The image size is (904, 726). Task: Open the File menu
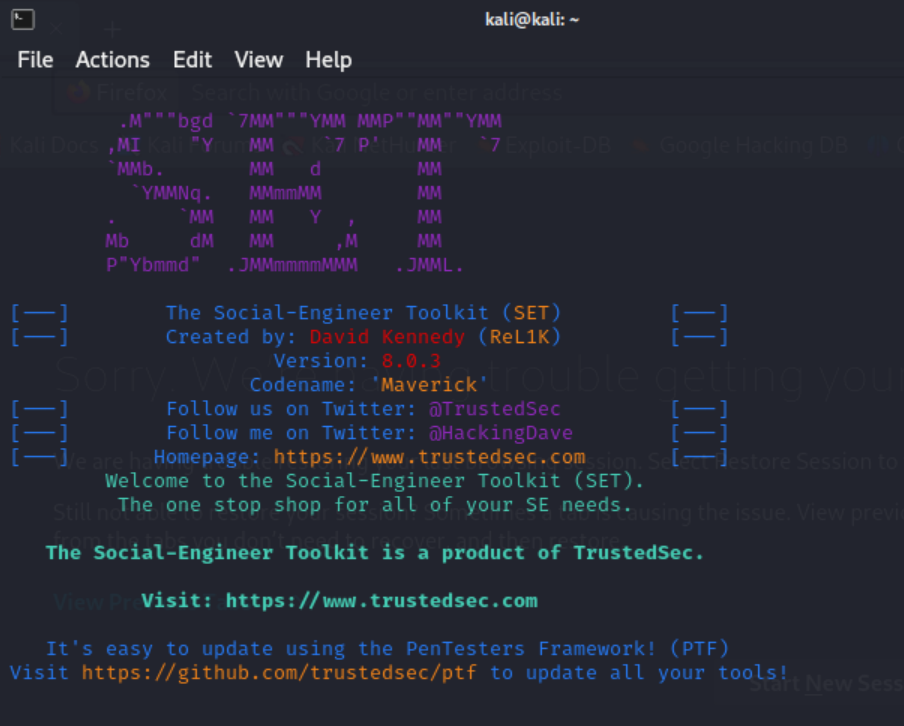click(x=35, y=60)
